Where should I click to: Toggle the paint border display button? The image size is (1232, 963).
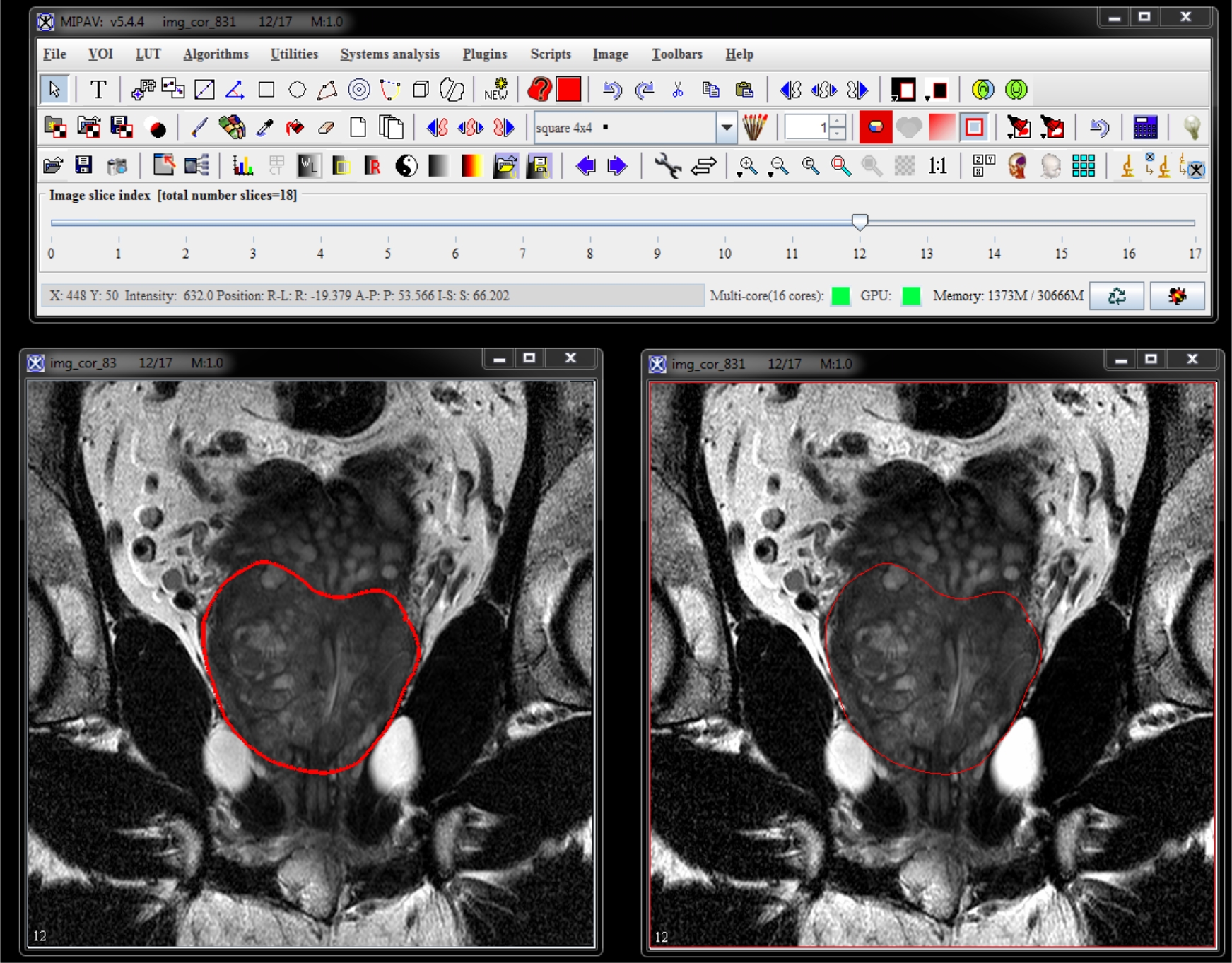pyautogui.click(x=974, y=128)
